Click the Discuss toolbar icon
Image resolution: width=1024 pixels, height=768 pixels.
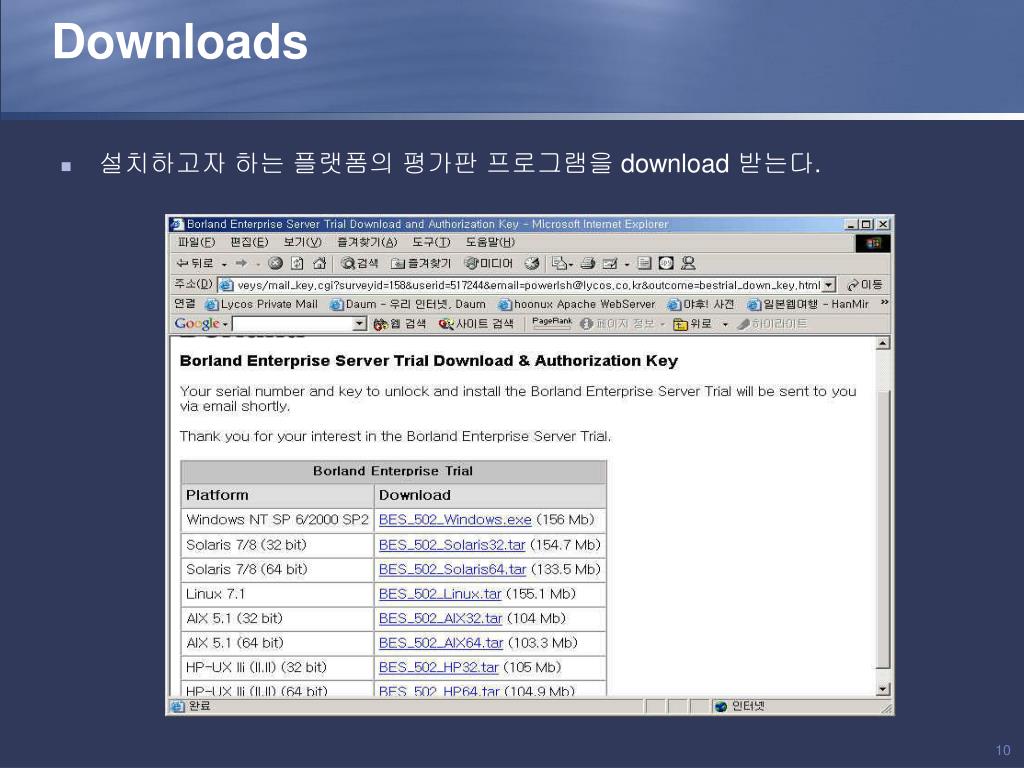click(x=645, y=263)
